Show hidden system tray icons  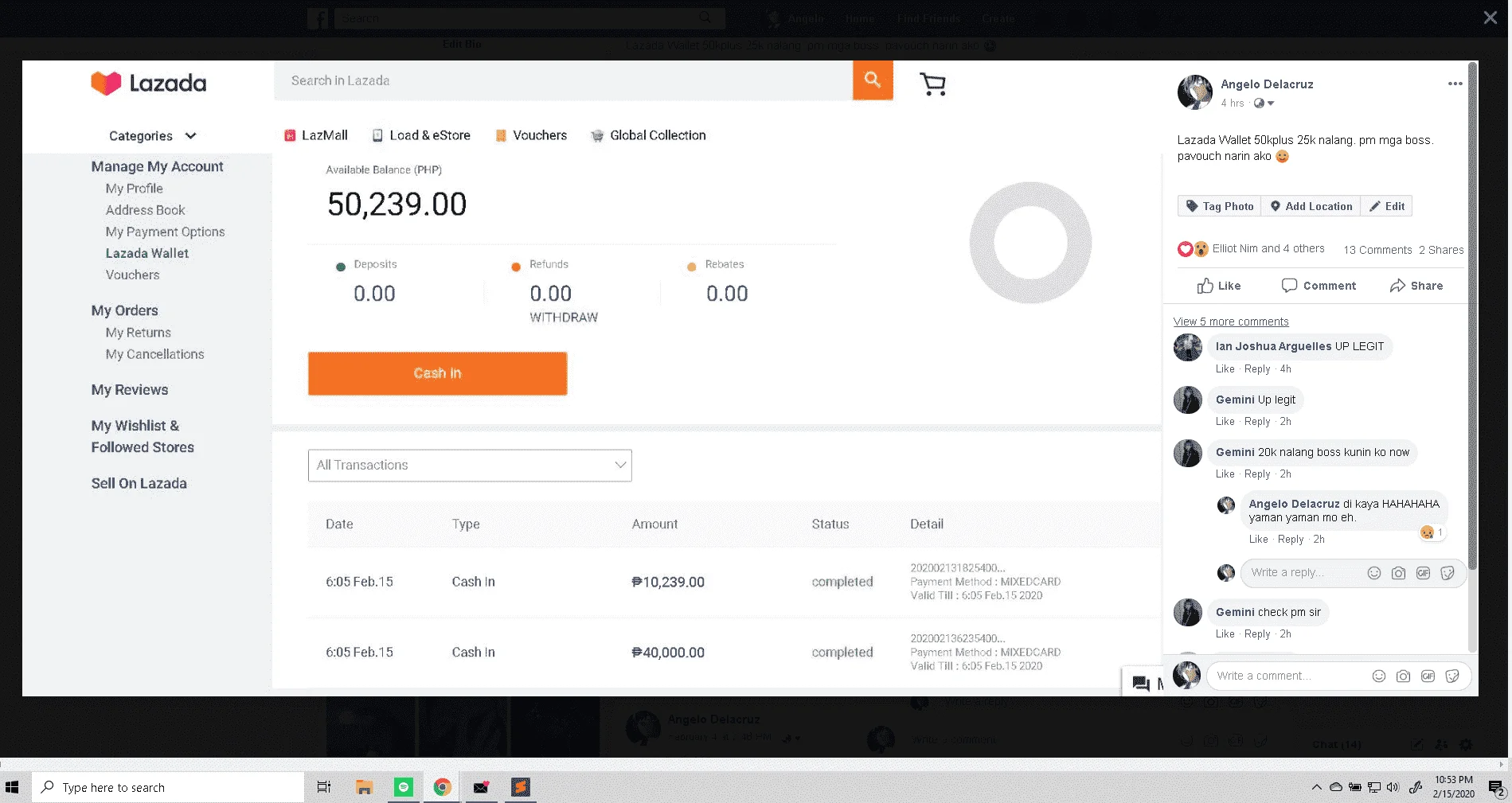pyautogui.click(x=1316, y=787)
